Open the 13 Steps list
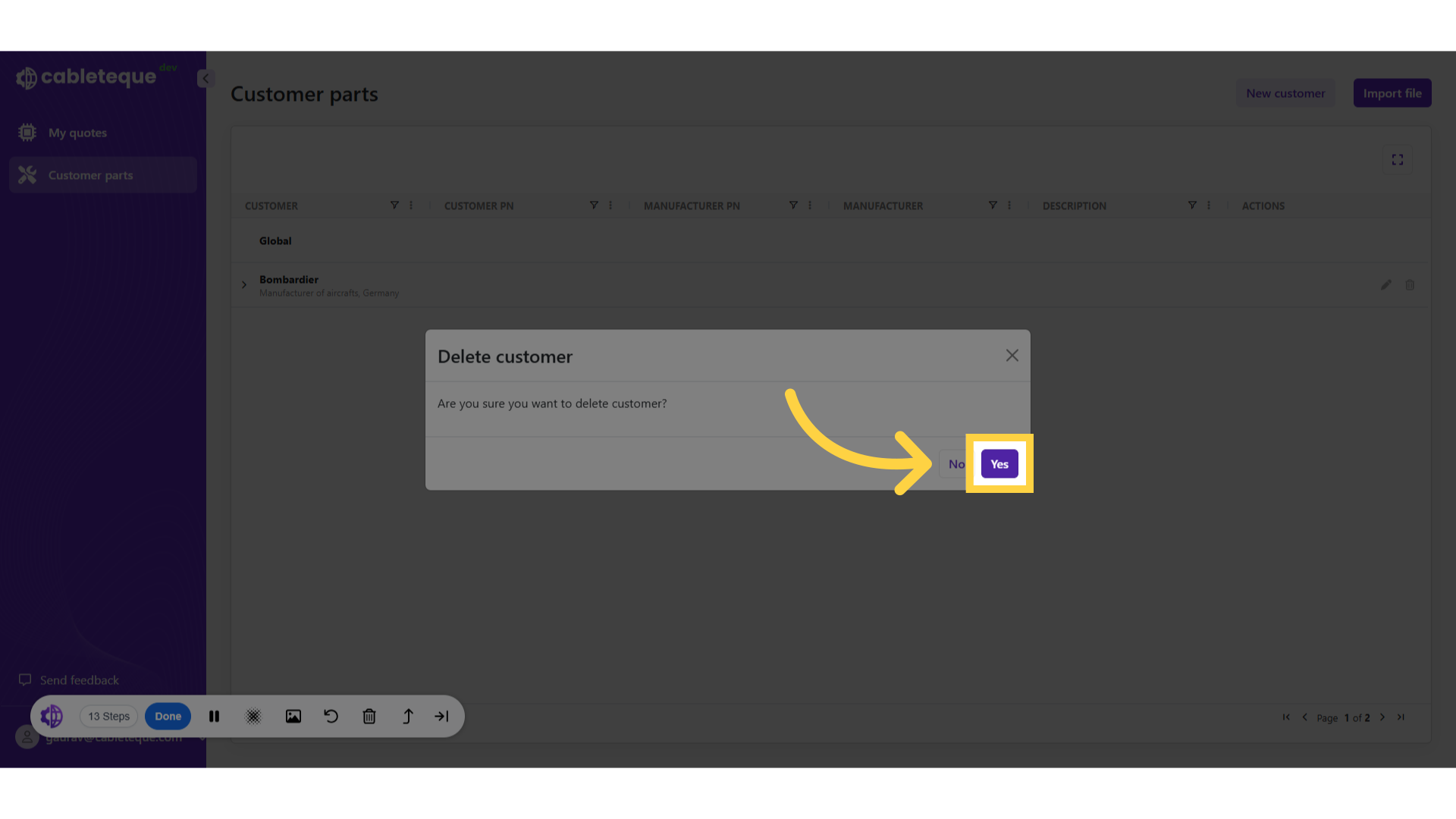 point(108,717)
